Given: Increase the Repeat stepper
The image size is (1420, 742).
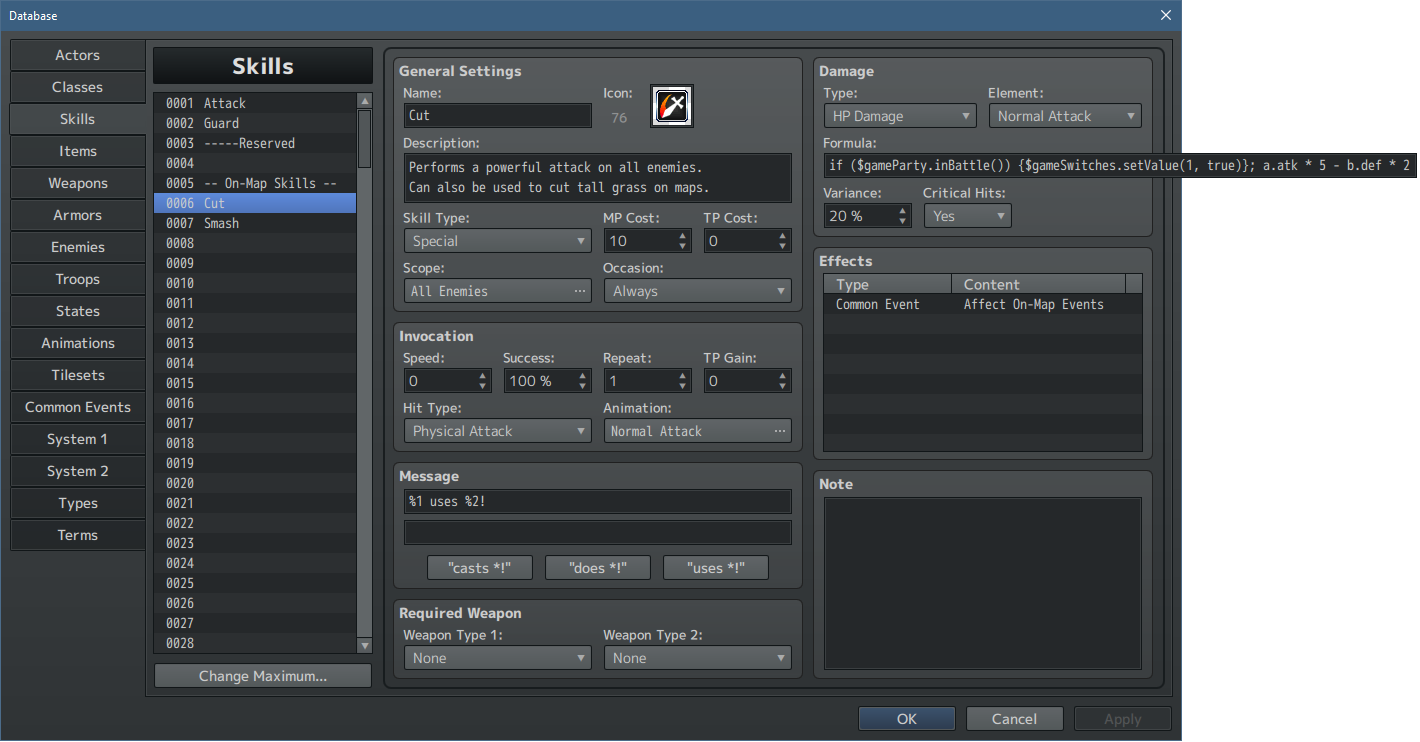Looking at the screenshot, I should coord(683,376).
